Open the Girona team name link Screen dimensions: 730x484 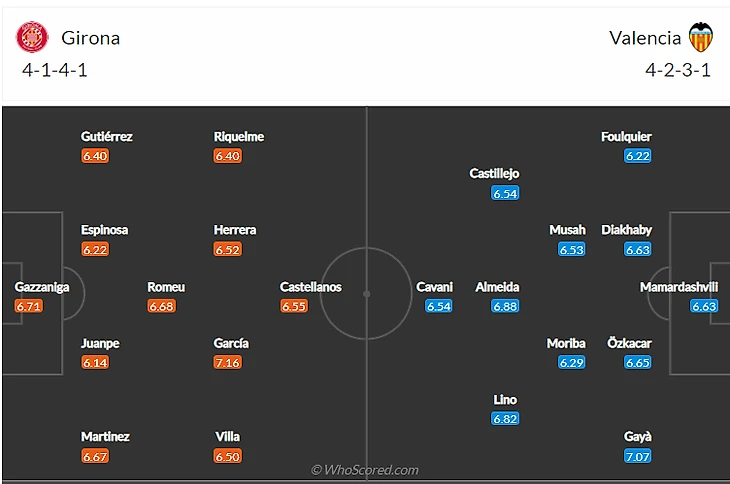pyautogui.click(x=91, y=38)
